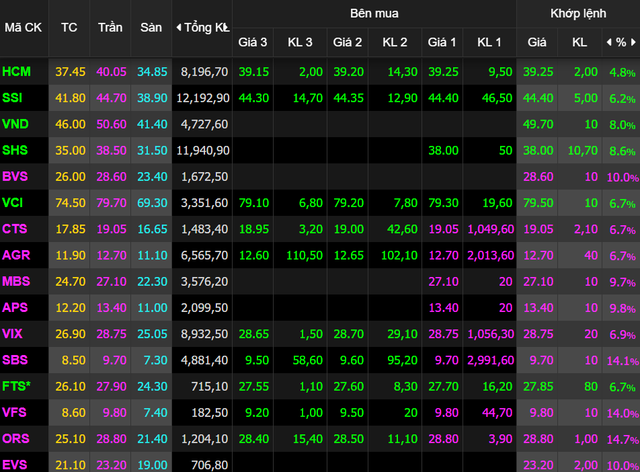This screenshot has height=472, width=640.
Task: Open the VCI stock symbol
Action: (x=14, y=202)
